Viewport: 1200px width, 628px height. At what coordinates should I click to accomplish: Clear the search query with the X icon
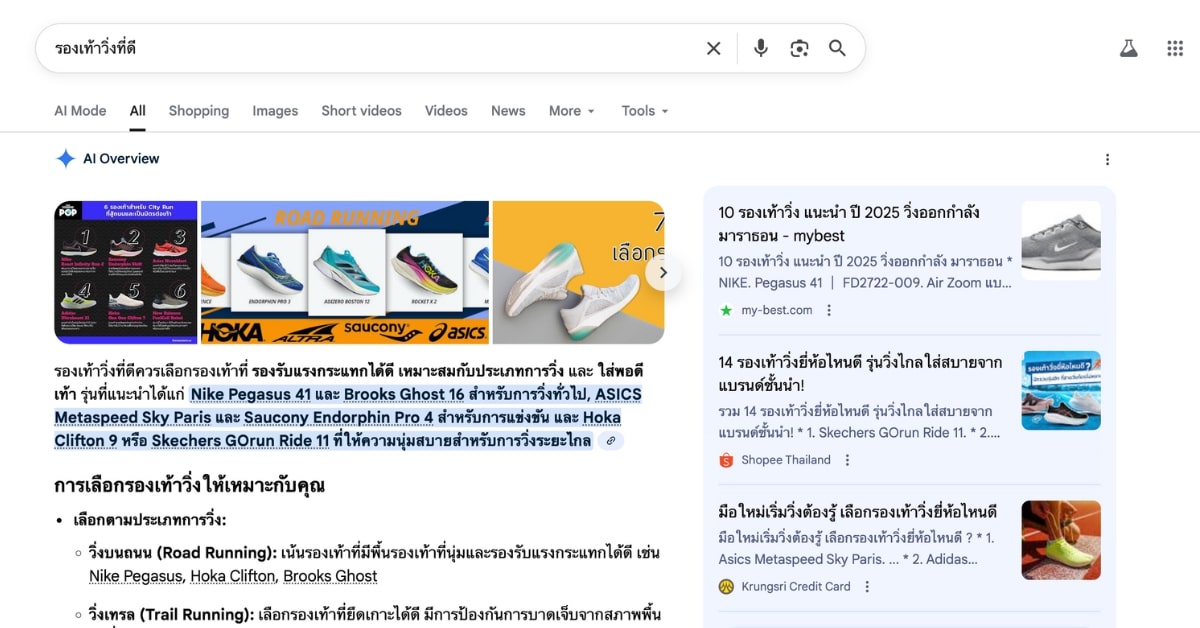click(713, 47)
